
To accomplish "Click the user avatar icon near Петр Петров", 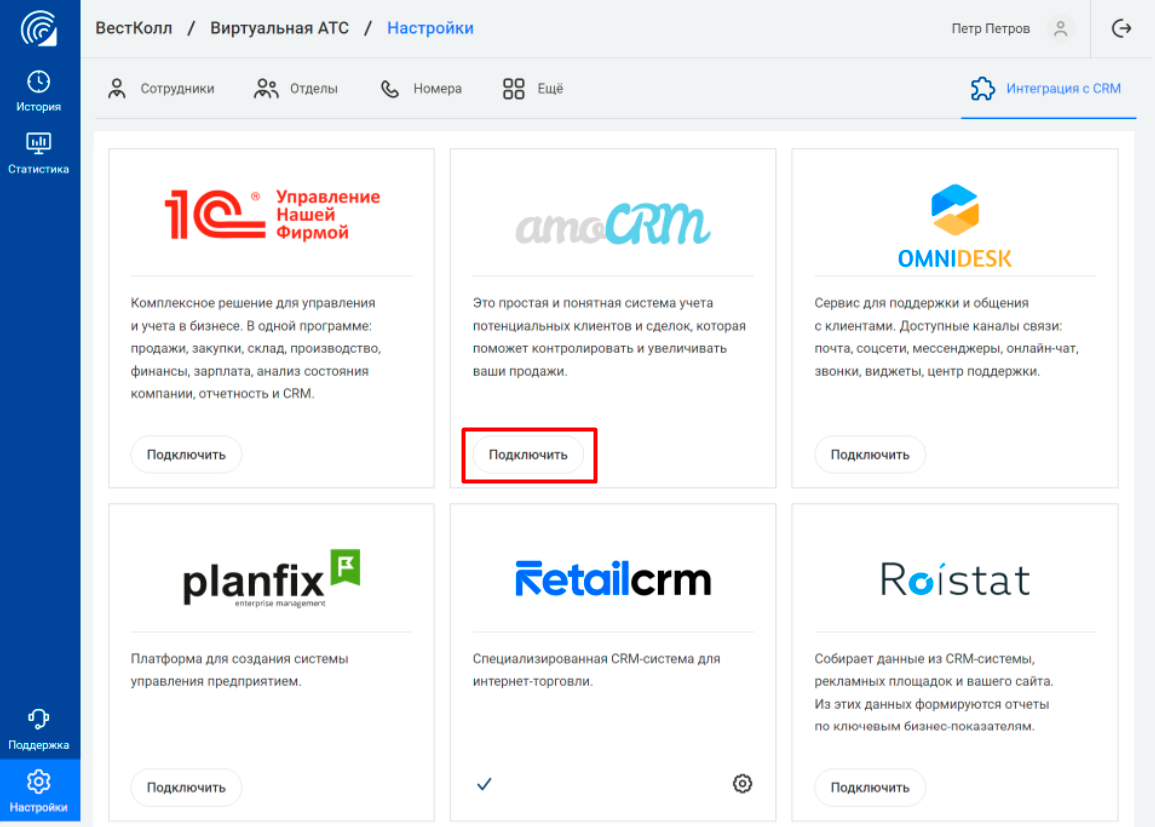I will [1061, 29].
